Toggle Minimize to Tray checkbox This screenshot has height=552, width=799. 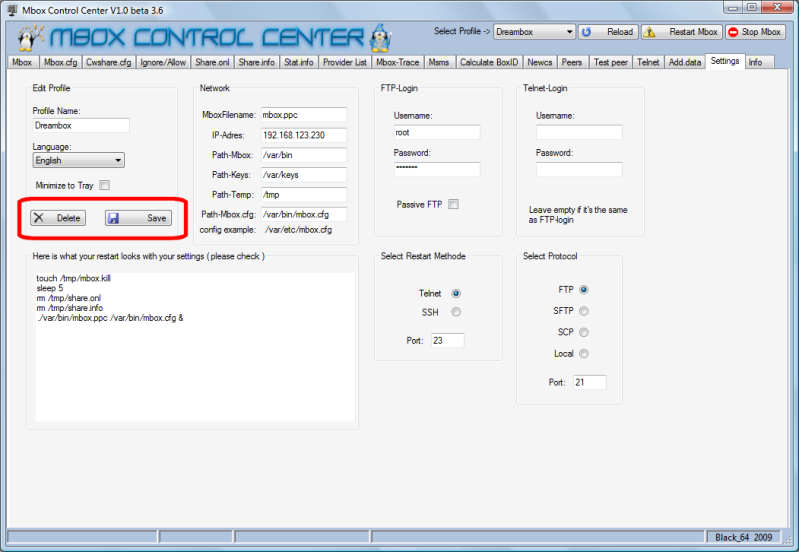(104, 186)
